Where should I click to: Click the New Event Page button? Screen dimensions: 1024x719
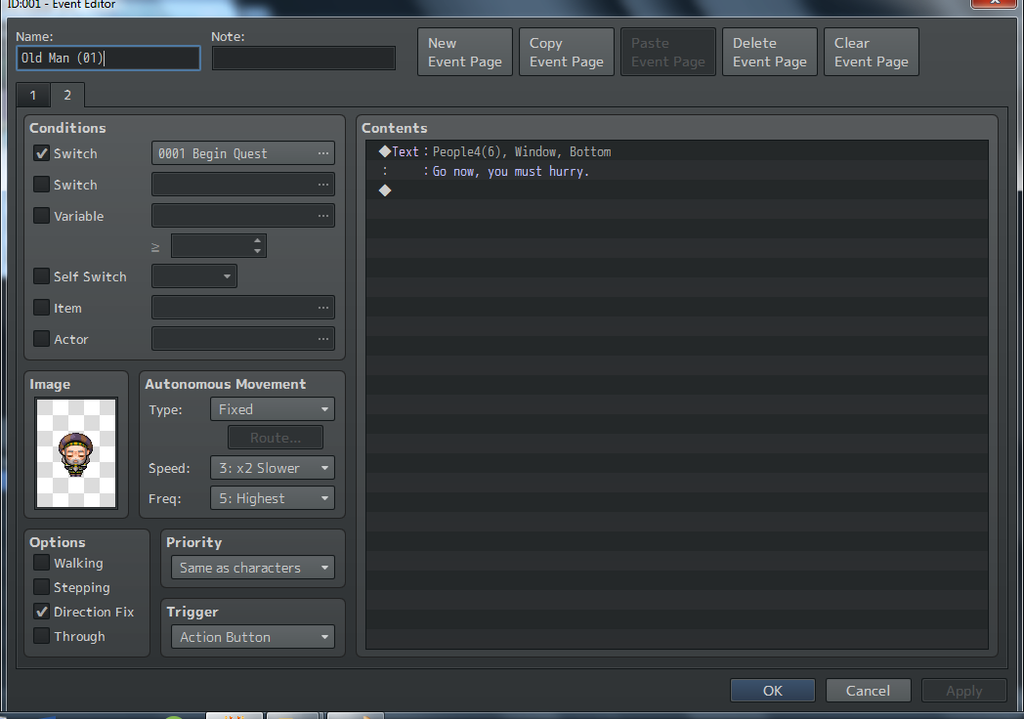click(x=464, y=52)
